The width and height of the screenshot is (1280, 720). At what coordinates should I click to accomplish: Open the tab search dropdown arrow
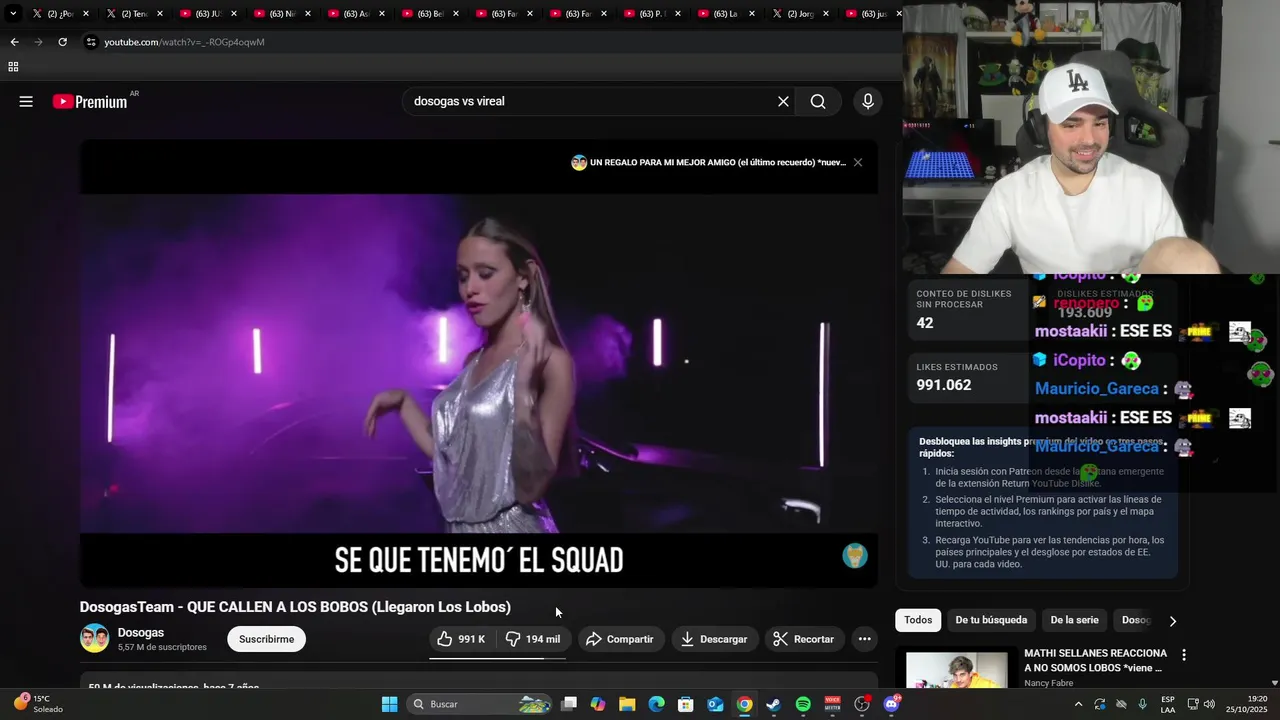click(12, 14)
